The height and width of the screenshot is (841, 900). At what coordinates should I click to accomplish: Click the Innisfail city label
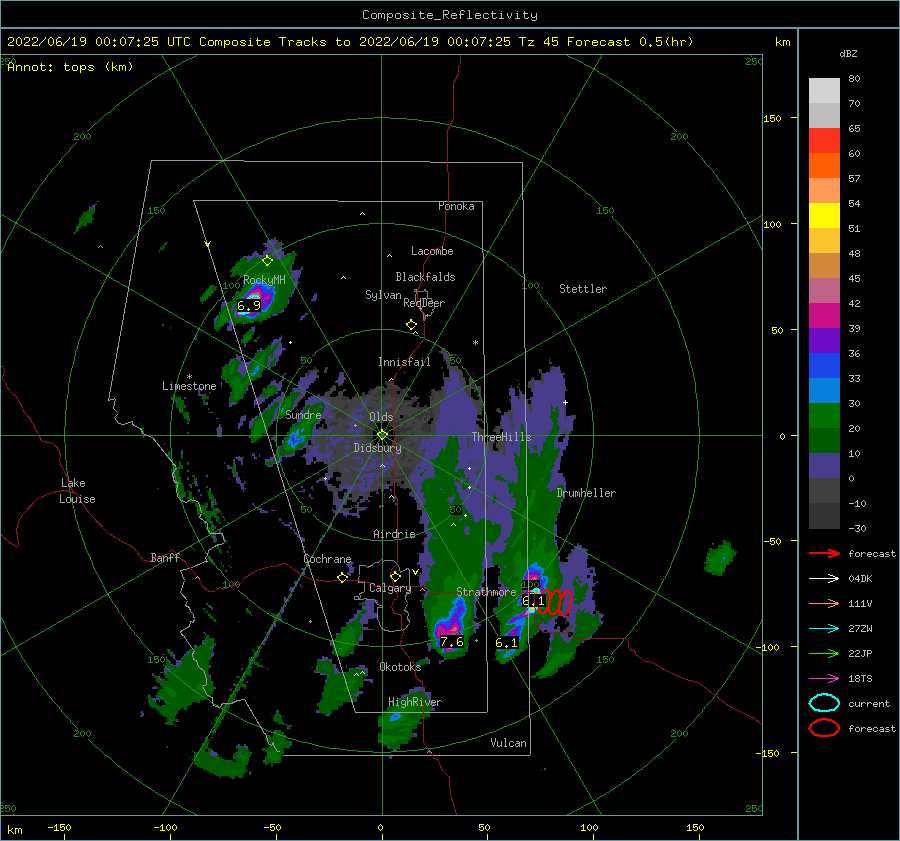tap(404, 362)
